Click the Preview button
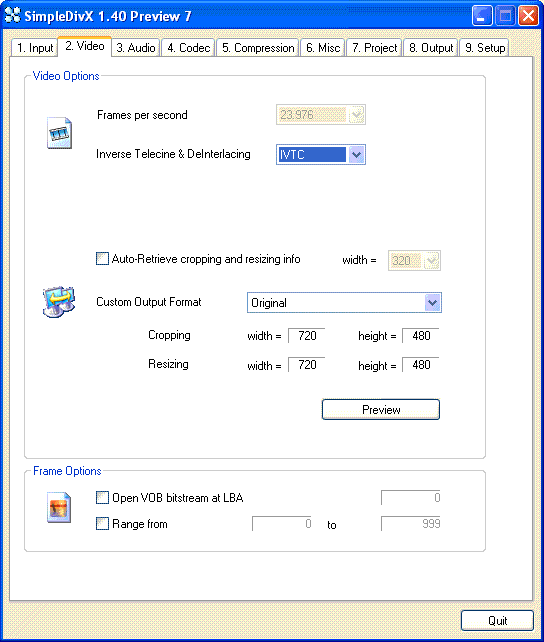This screenshot has width=544, height=642. [381, 409]
